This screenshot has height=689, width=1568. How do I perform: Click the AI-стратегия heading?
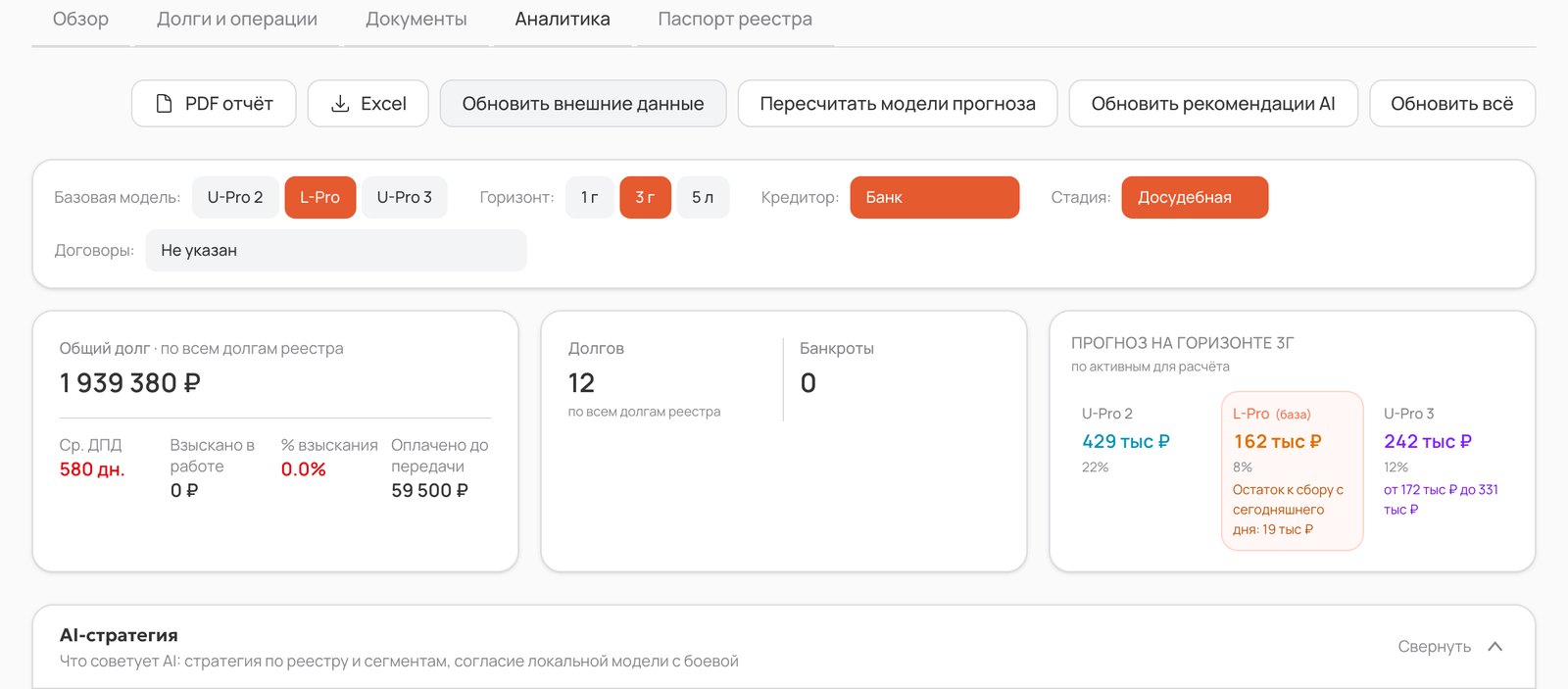pyautogui.click(x=119, y=635)
